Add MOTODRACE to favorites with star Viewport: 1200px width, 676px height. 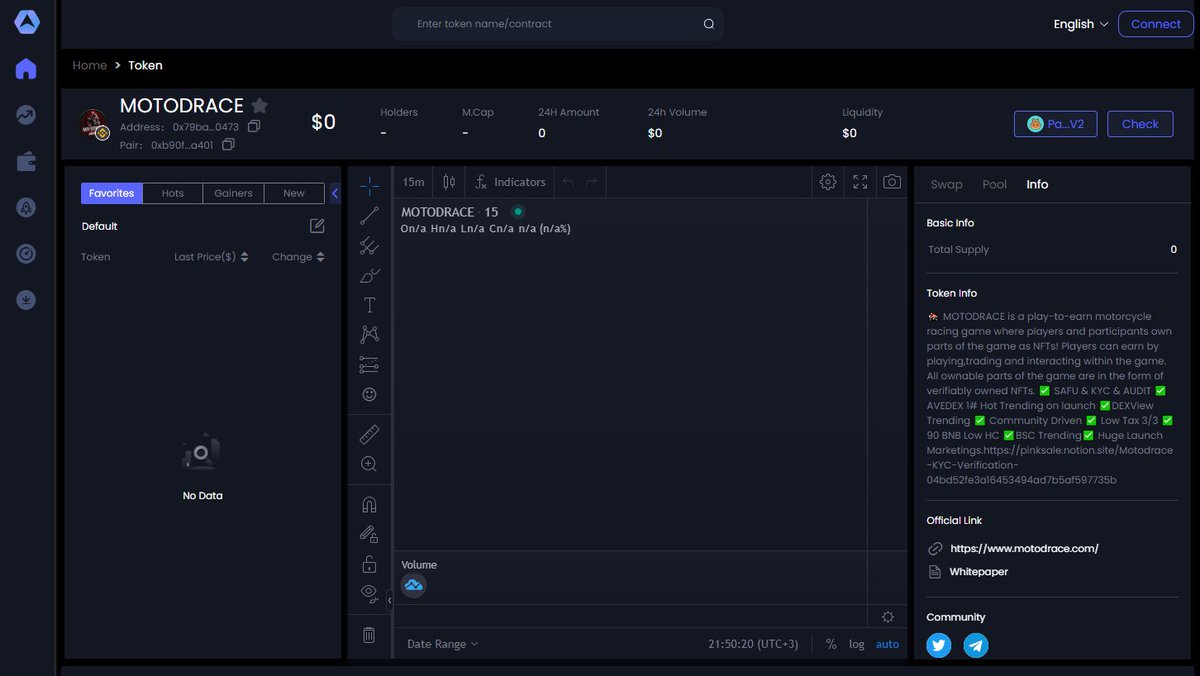click(260, 105)
